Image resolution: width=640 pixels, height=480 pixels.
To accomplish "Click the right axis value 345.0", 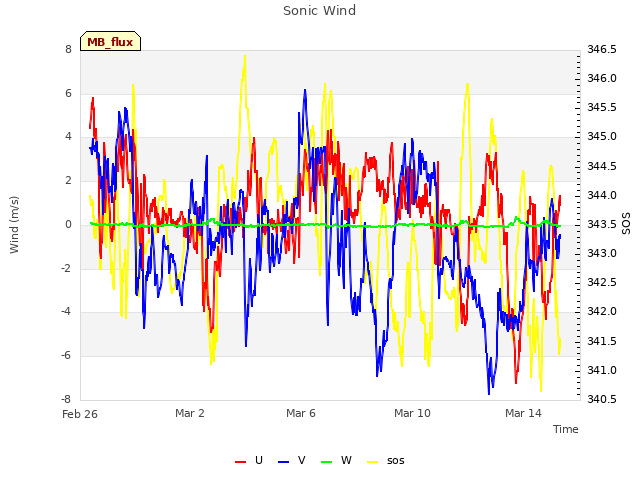I will point(602,137).
